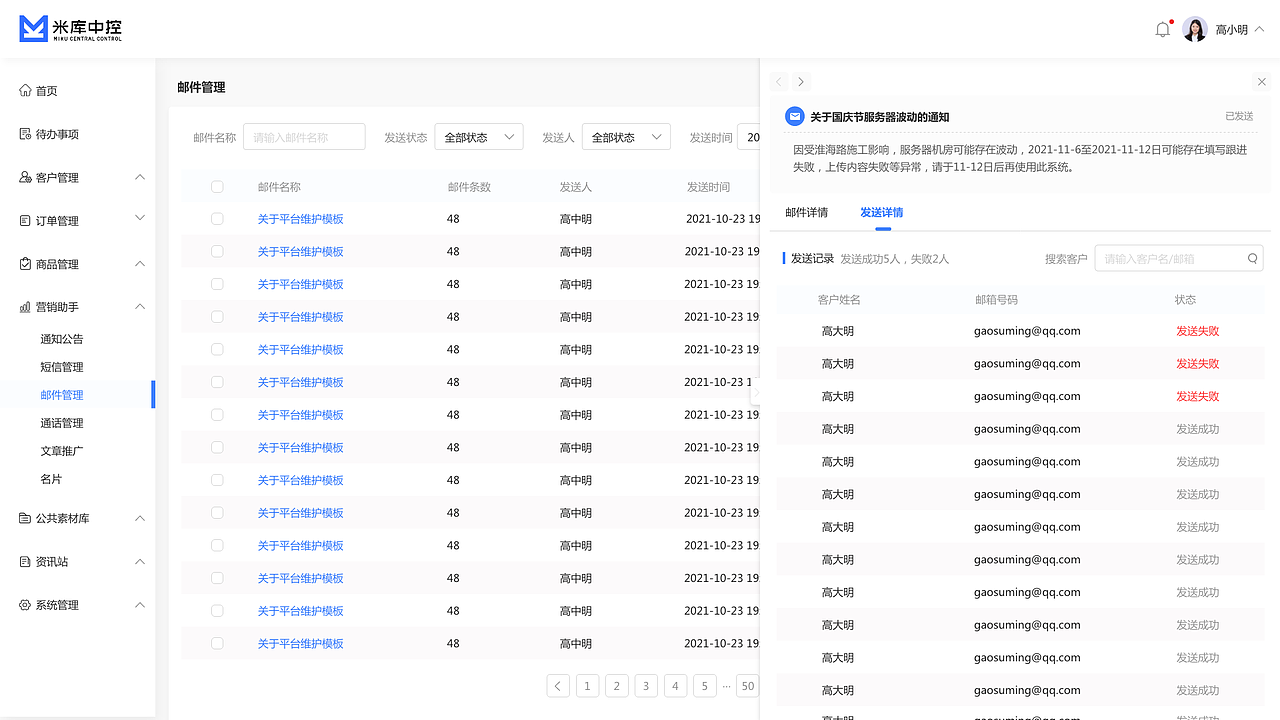This screenshot has width=1280, height=720.
Task: Check the fourth row's checkbox
Action: [217, 317]
